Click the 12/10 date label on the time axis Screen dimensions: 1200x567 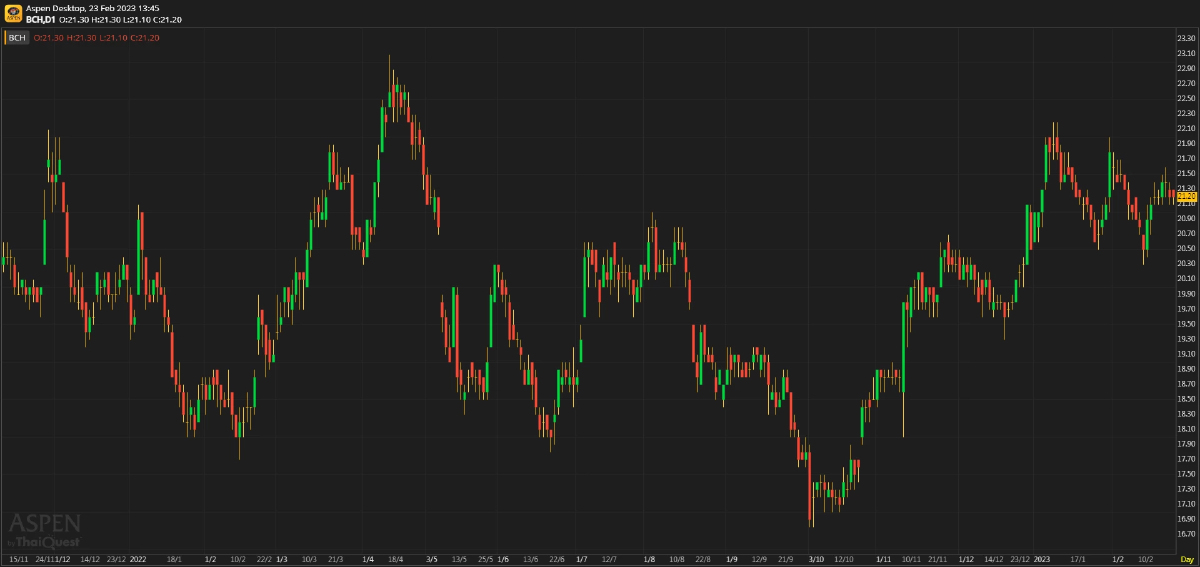tap(844, 559)
